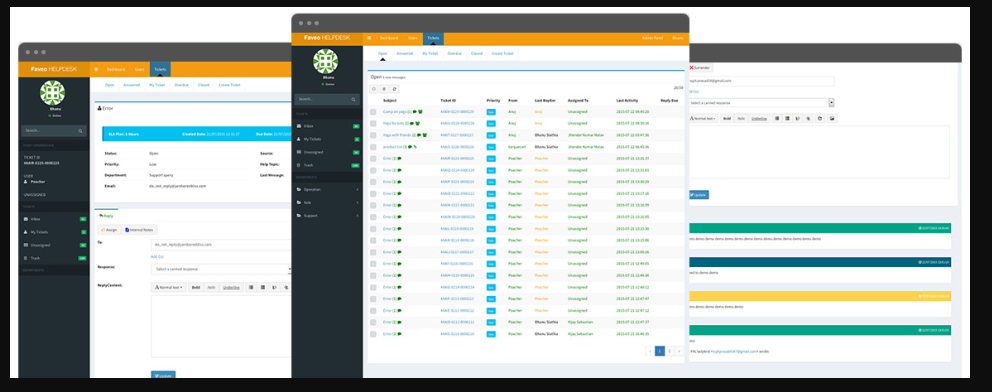Go to page 2 in pagination
This screenshot has width=992, height=392.
pyautogui.click(x=669, y=351)
